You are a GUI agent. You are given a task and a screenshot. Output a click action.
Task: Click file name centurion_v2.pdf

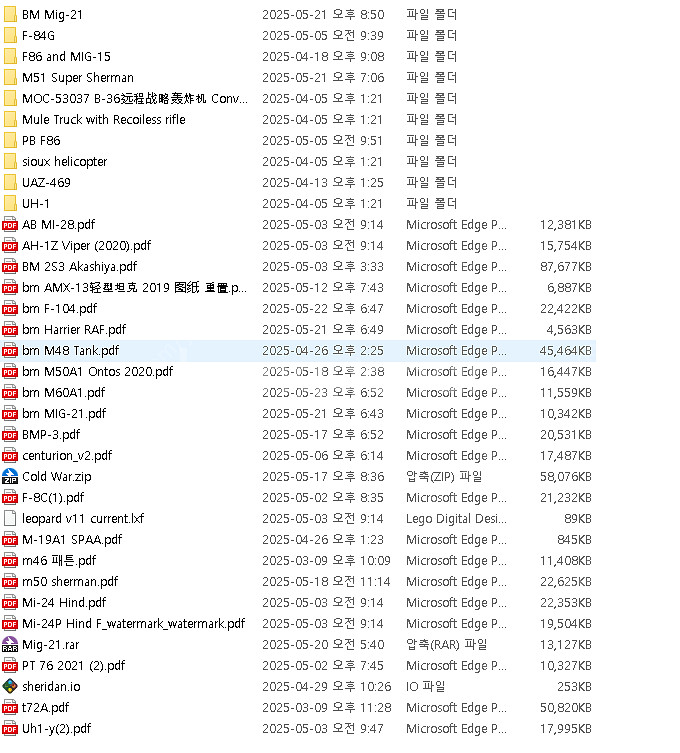click(67, 456)
